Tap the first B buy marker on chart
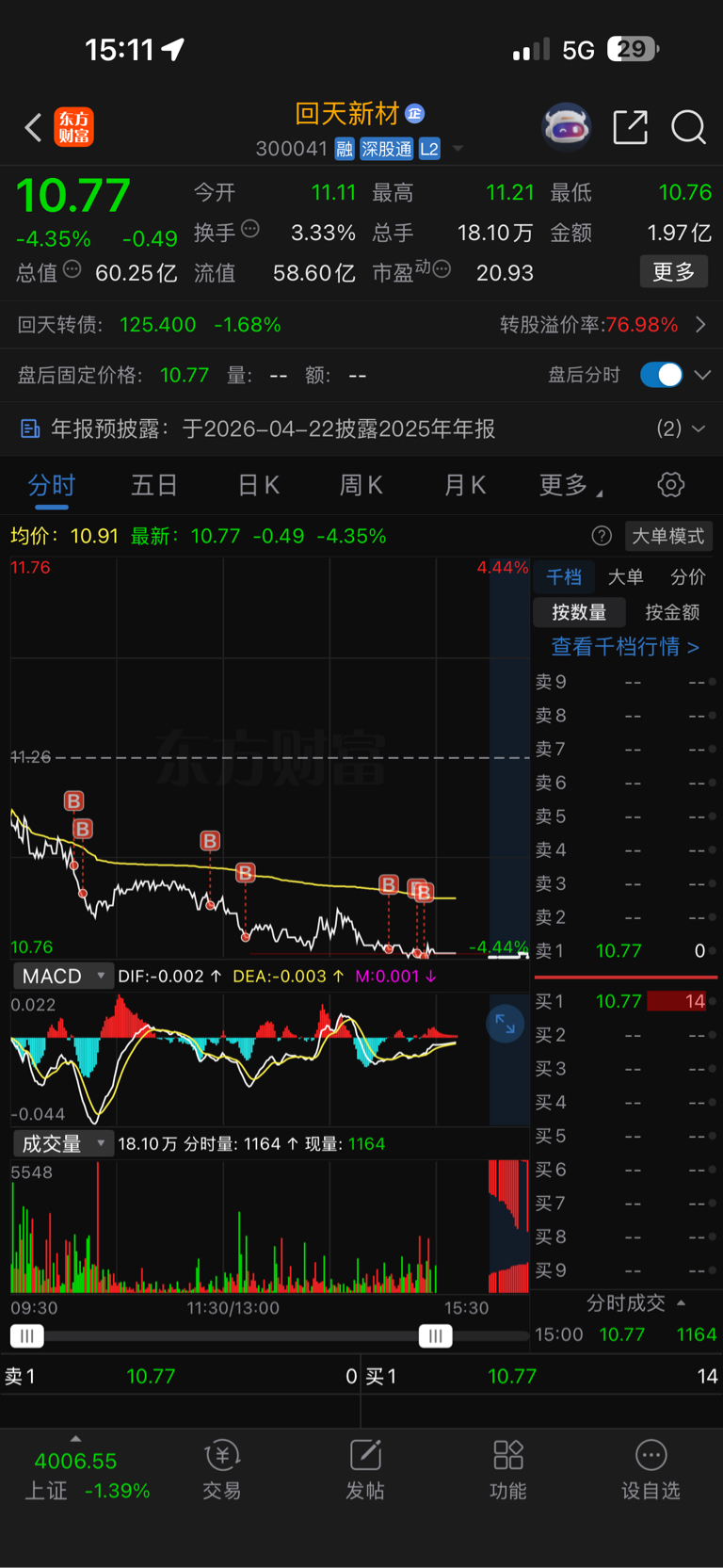The height and width of the screenshot is (1568, 723). coord(73,800)
